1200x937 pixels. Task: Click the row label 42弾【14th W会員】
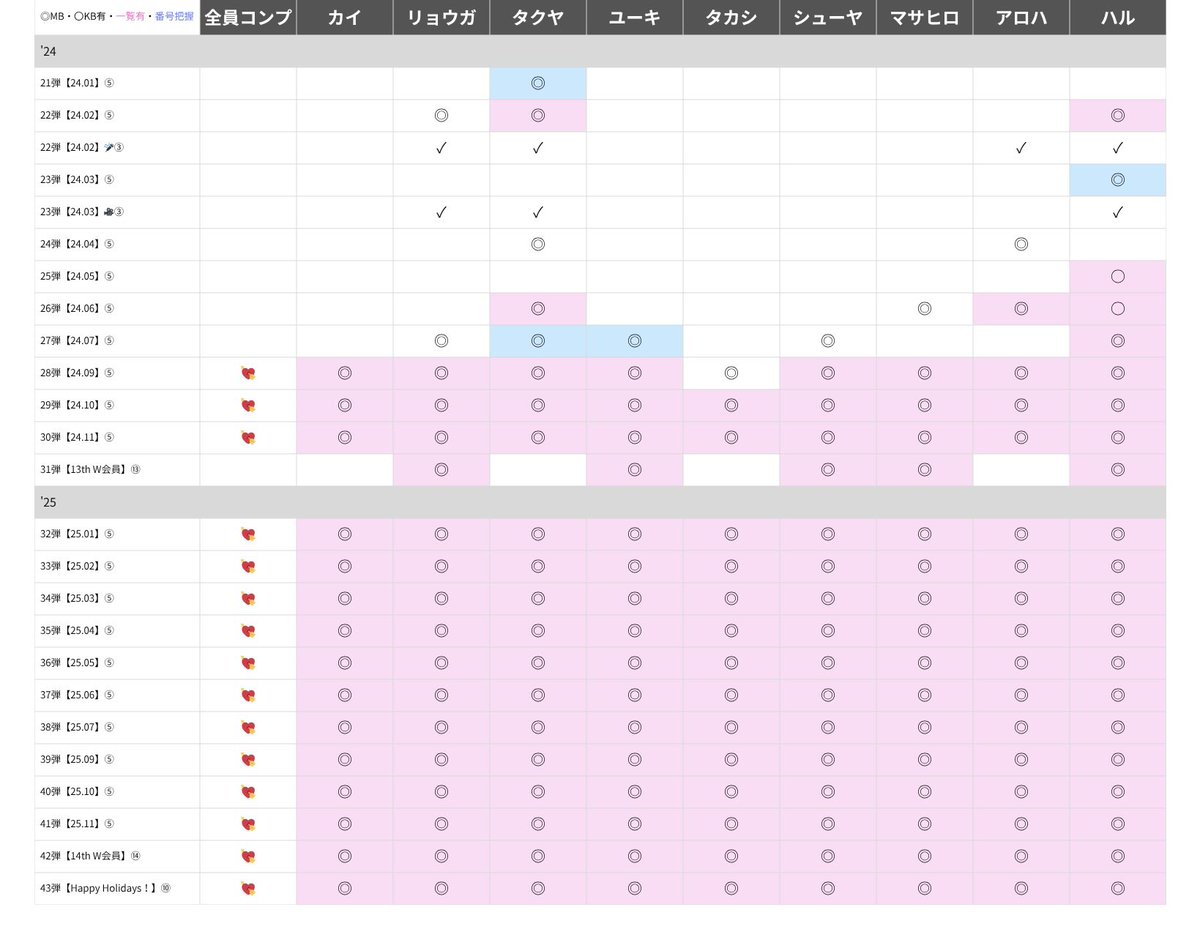click(90, 856)
